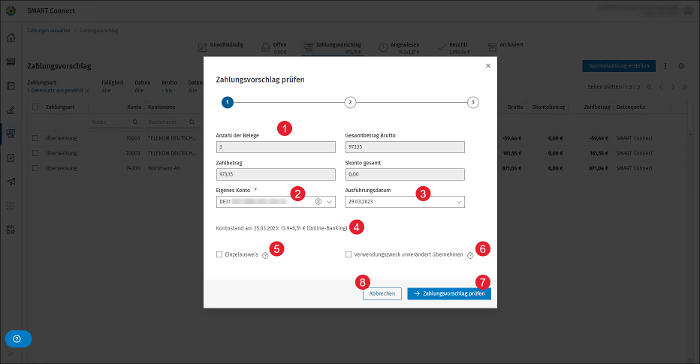Image resolution: width=700 pixels, height=364 pixels.
Task: Clear the Eigenes Konto selection icon
Action: [318, 202]
